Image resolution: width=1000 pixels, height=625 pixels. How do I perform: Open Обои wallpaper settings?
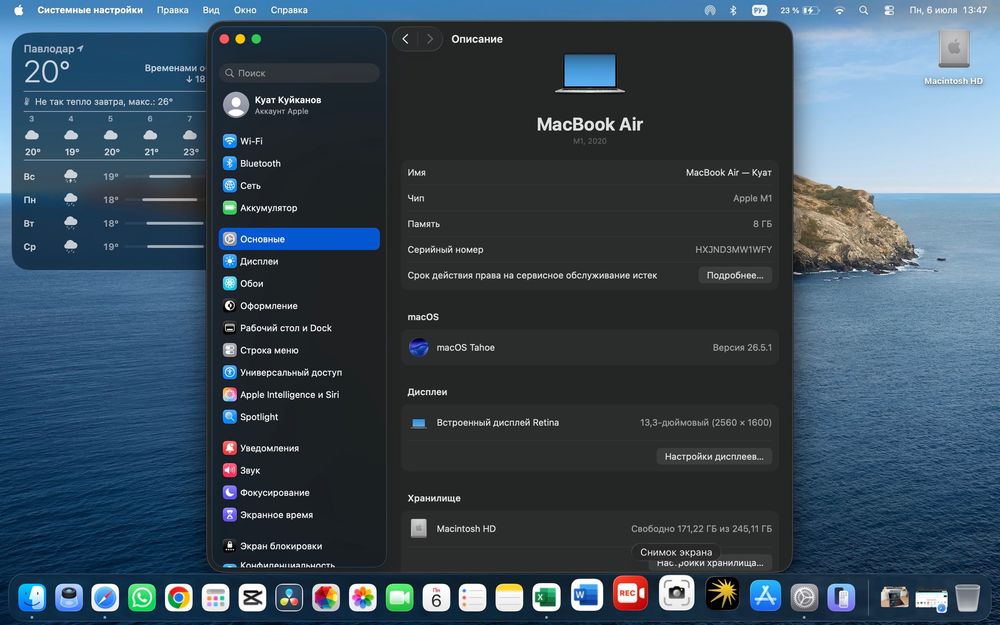click(x=299, y=284)
